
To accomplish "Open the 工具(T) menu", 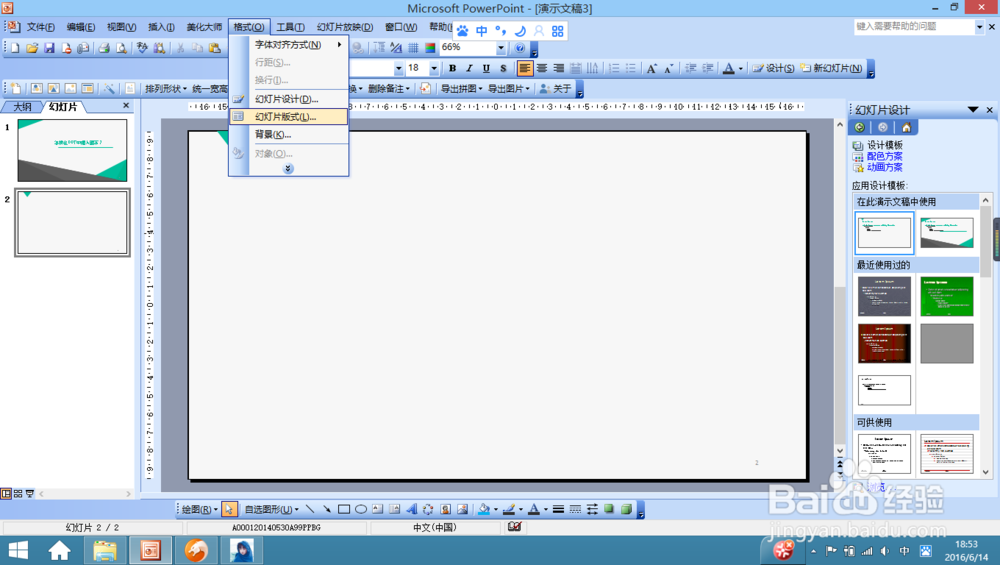I will point(290,27).
